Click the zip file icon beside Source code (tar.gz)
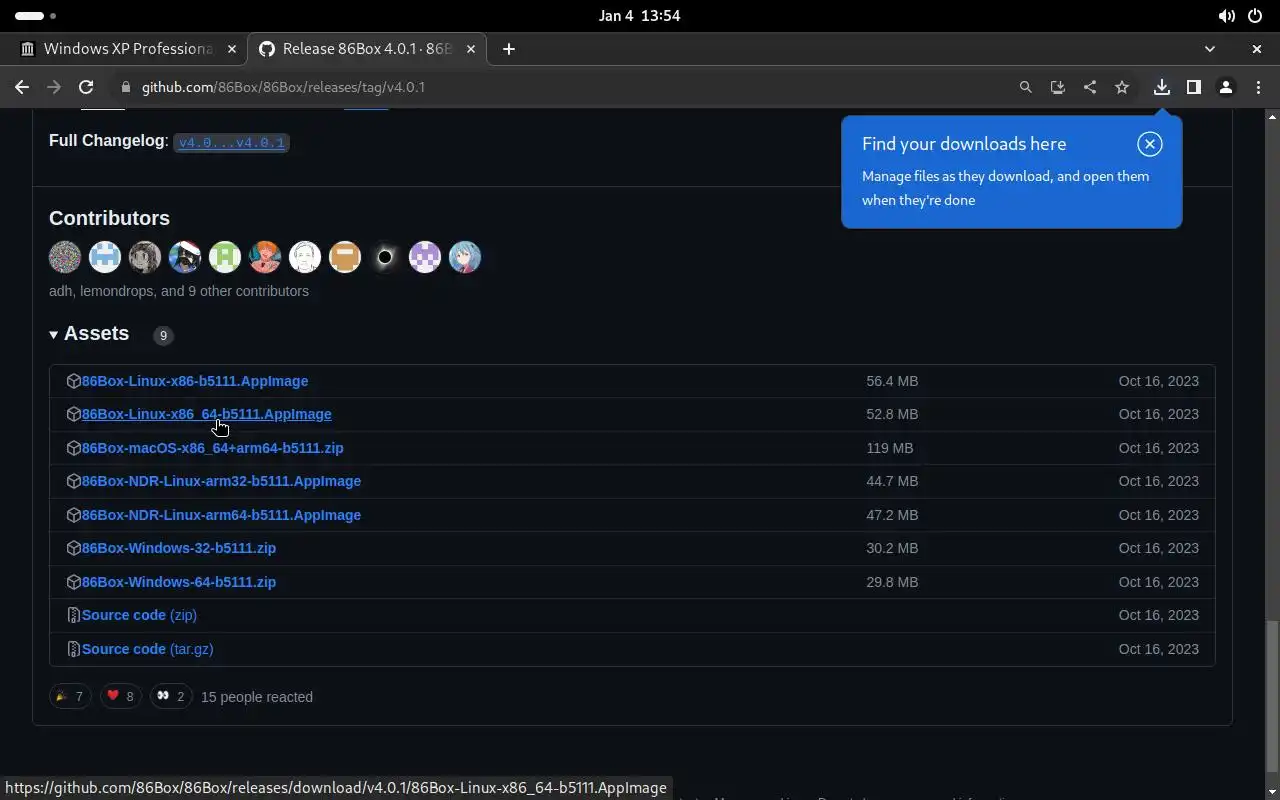 click(x=73, y=649)
